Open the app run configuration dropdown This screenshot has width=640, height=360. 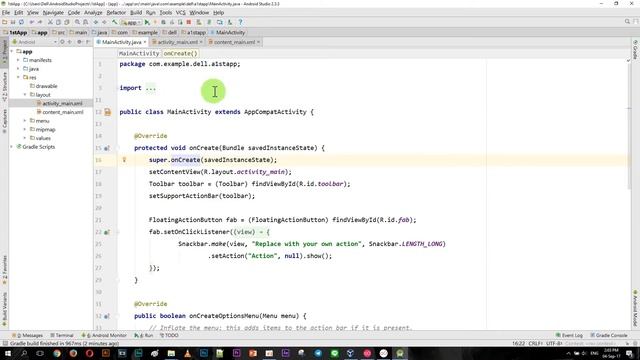131,22
